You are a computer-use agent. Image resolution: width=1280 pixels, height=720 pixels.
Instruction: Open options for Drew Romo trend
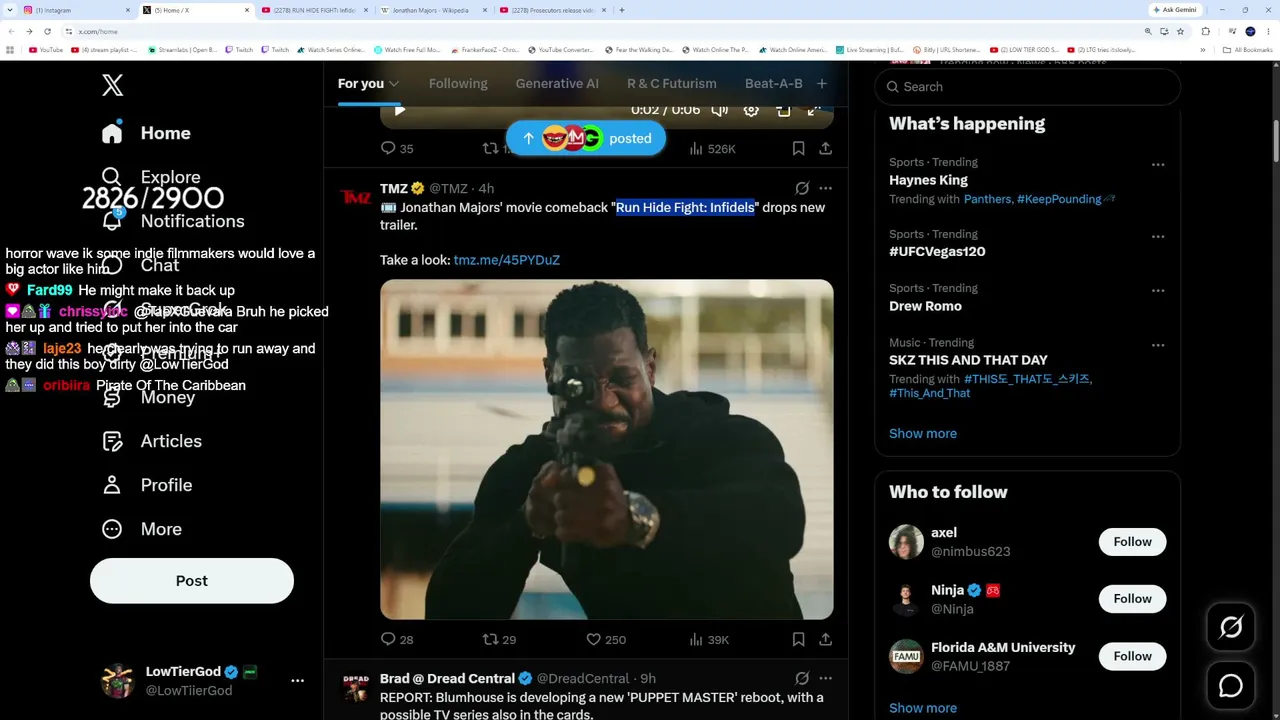1158,291
